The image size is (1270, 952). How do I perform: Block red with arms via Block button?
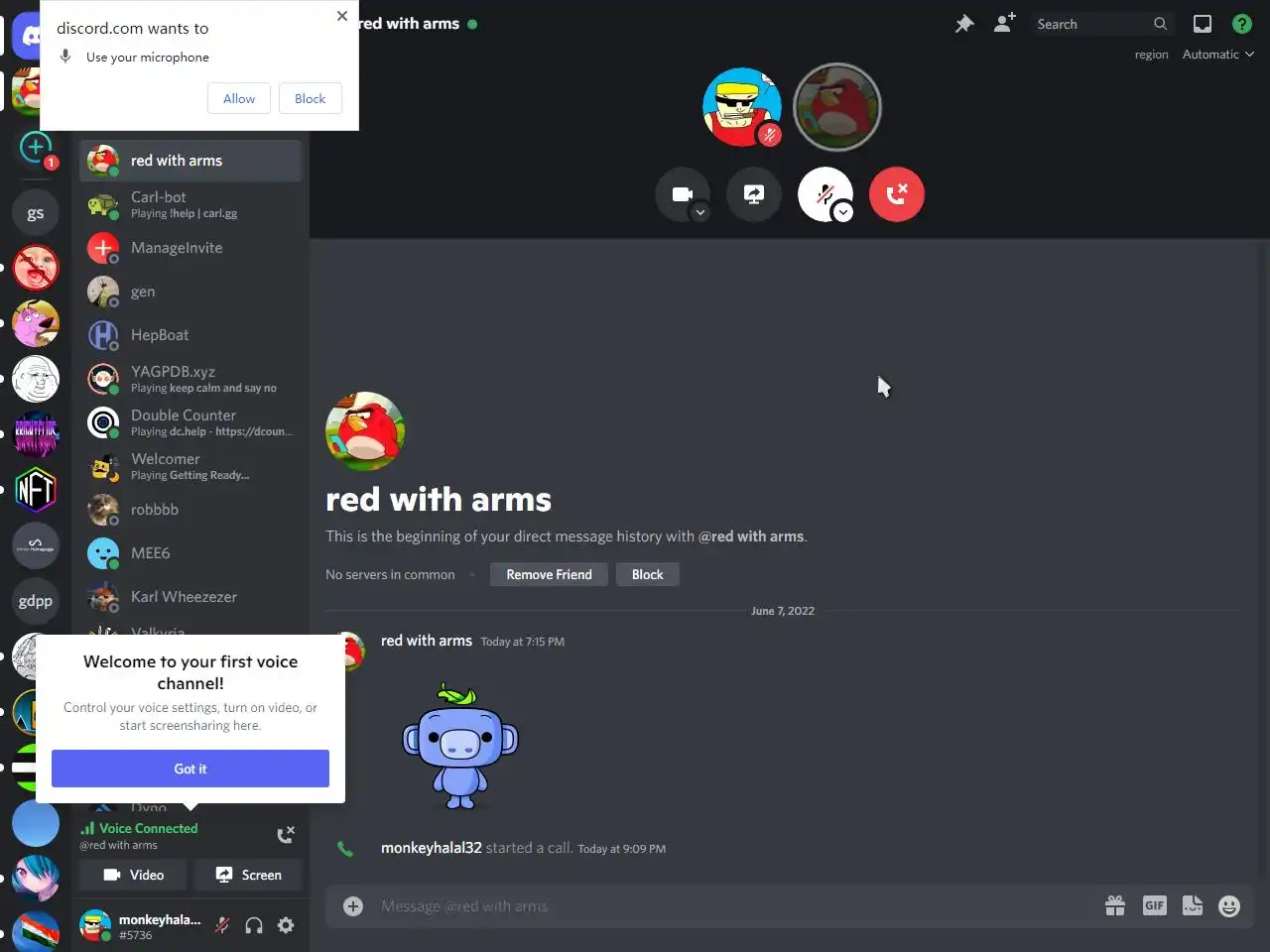(648, 574)
